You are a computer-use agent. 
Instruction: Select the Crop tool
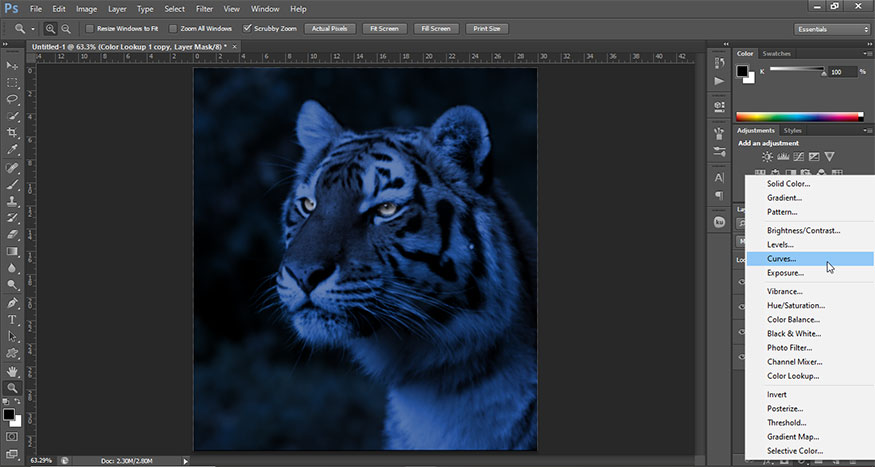12,133
